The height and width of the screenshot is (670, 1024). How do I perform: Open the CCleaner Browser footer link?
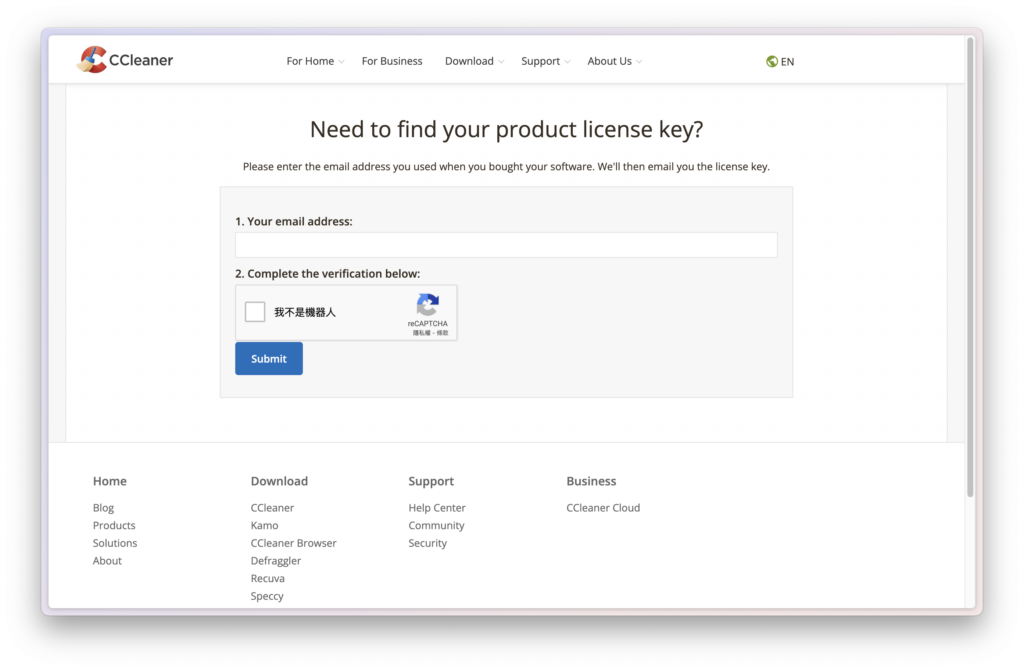pyautogui.click(x=294, y=543)
